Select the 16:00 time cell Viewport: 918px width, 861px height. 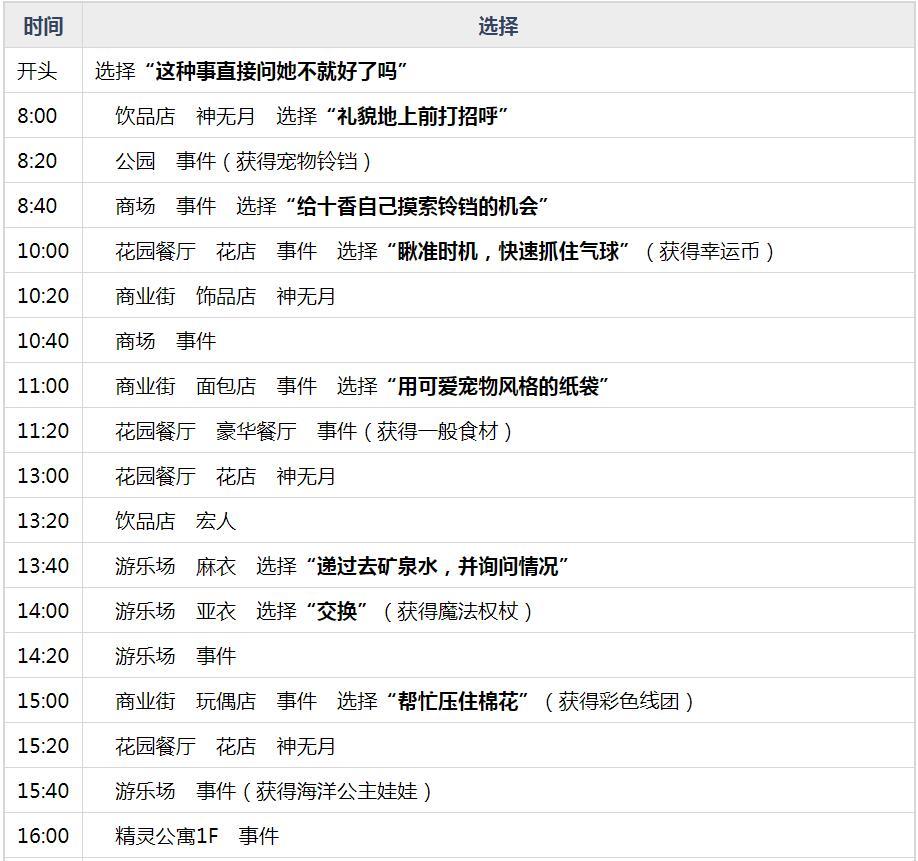pos(43,836)
